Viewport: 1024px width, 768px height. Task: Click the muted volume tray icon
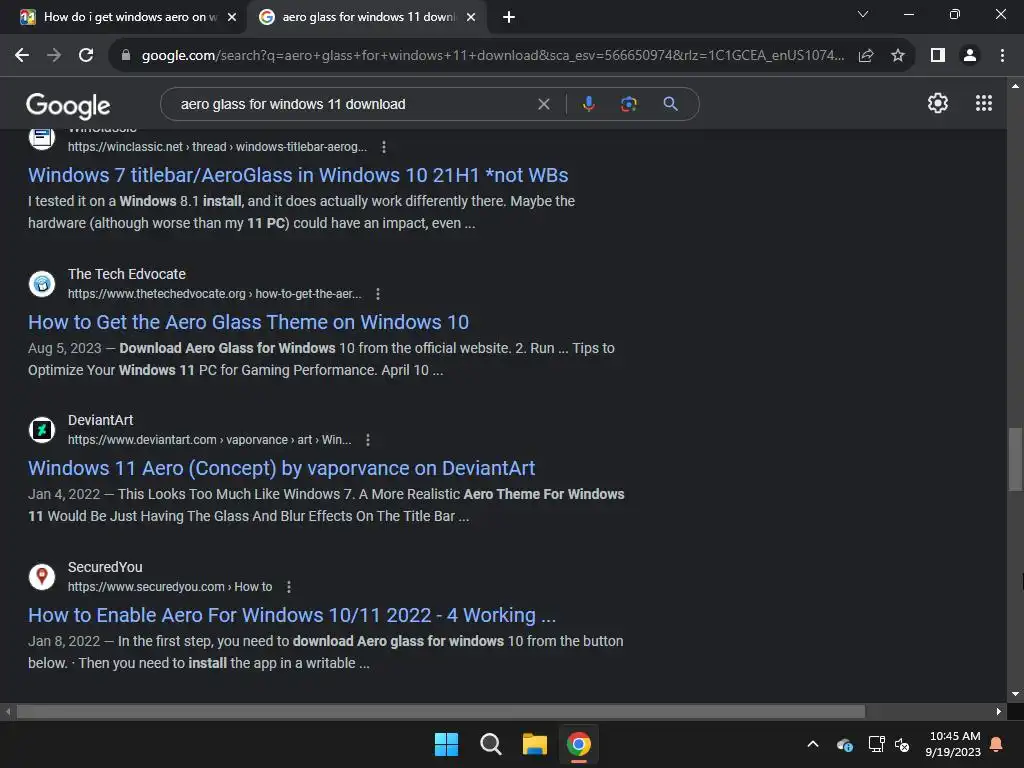pyautogui.click(x=902, y=744)
